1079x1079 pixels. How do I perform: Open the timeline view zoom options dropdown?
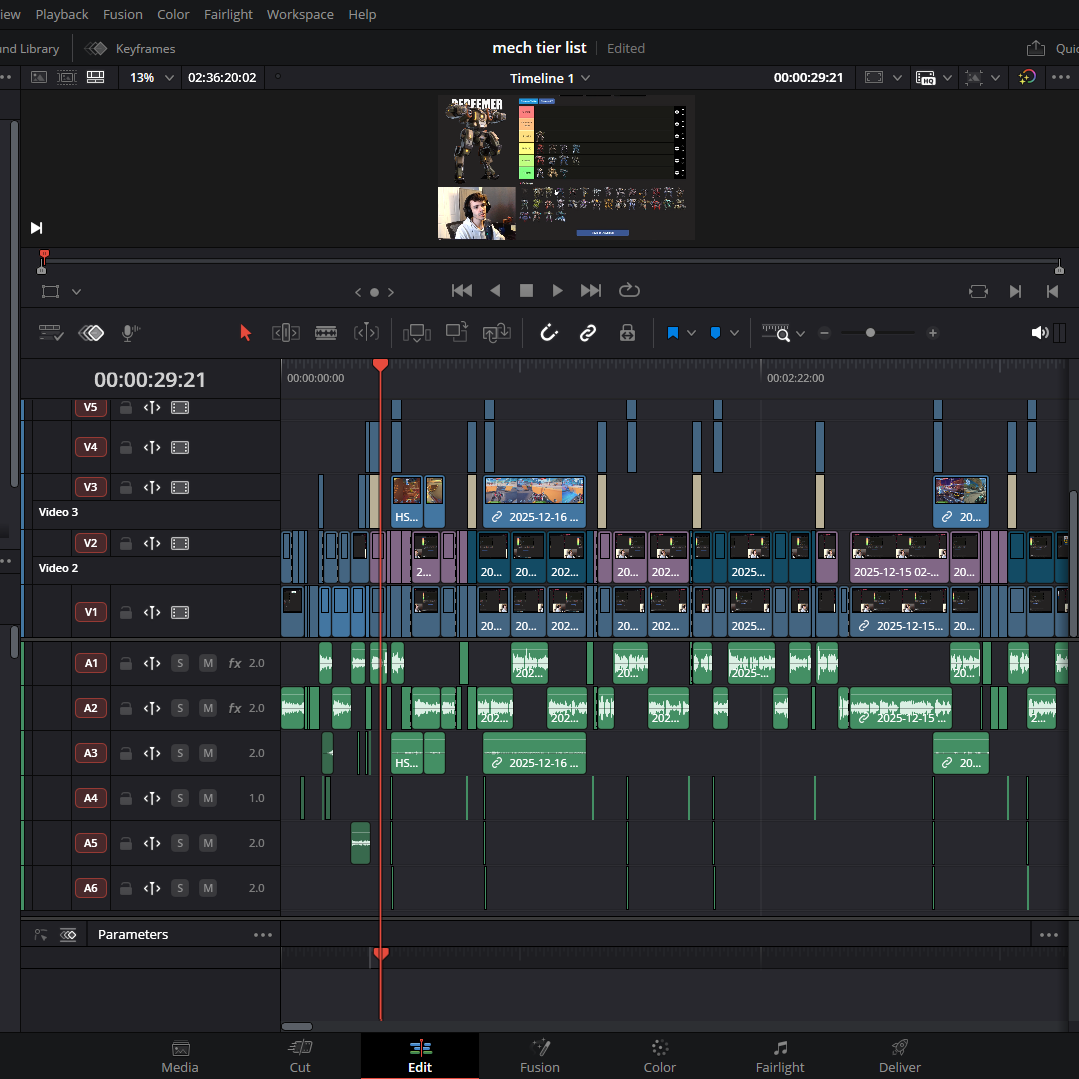click(800, 334)
